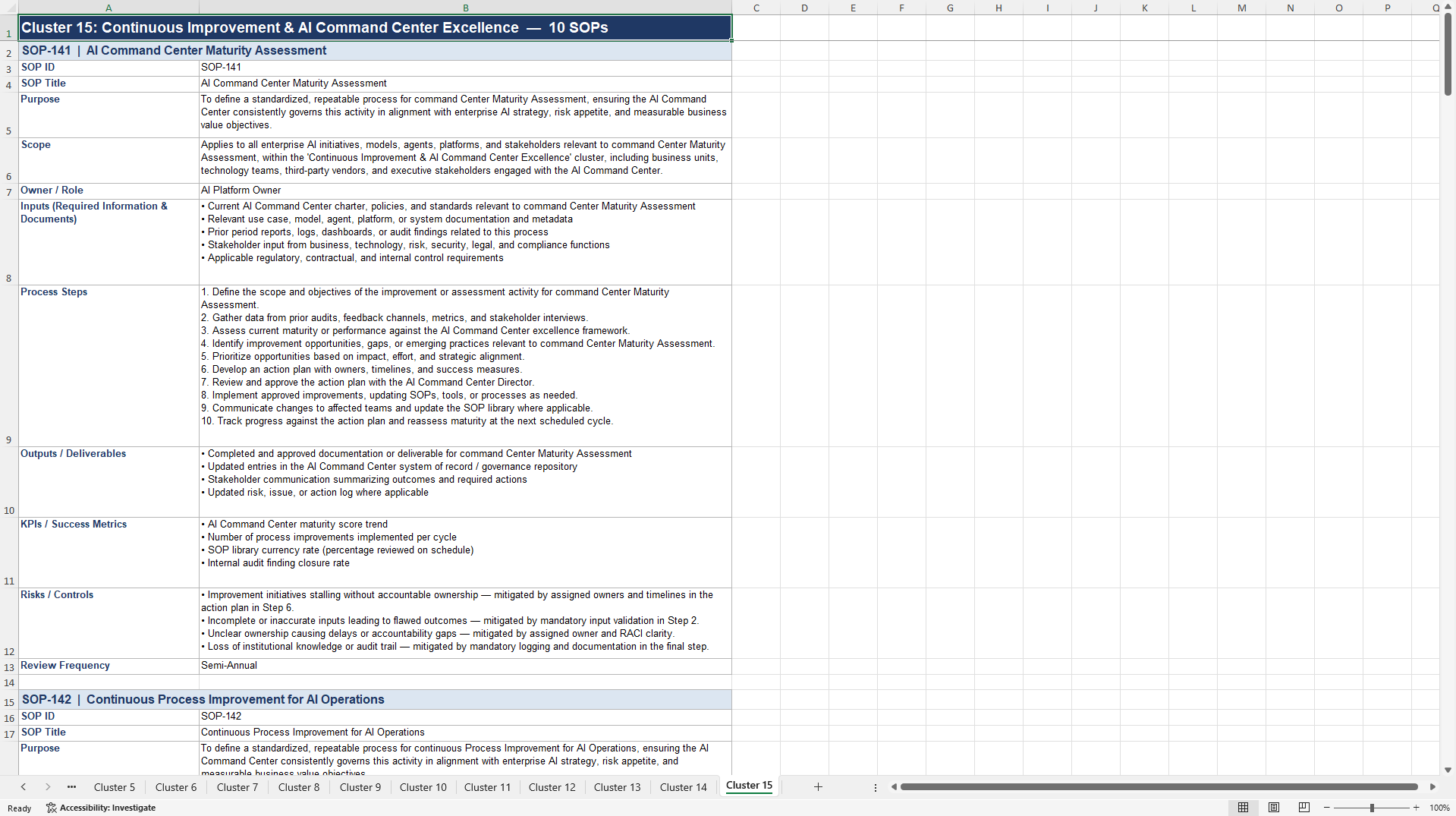
Task: Click the 'SOP-141' value cell
Action: (x=465, y=68)
